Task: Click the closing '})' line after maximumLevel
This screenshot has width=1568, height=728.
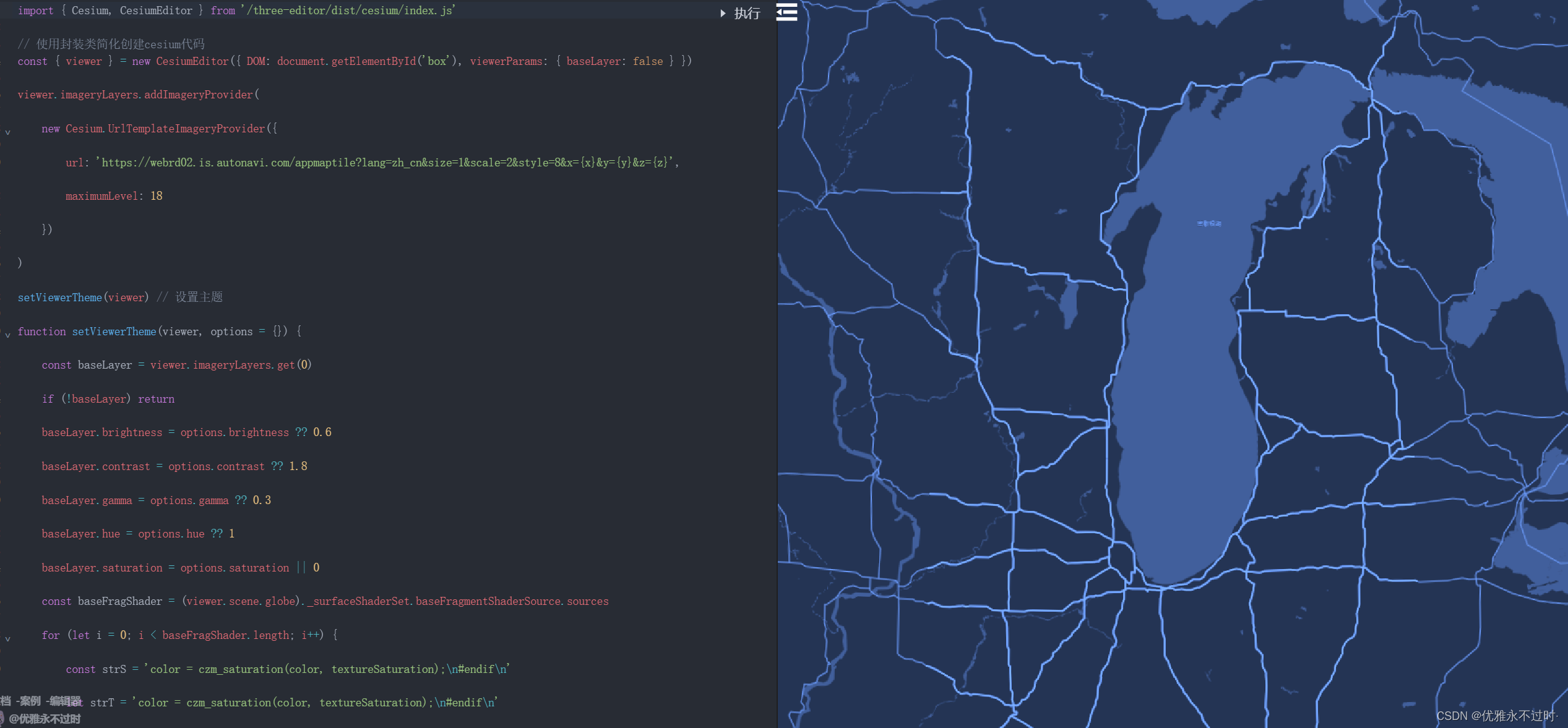Action: (x=47, y=229)
